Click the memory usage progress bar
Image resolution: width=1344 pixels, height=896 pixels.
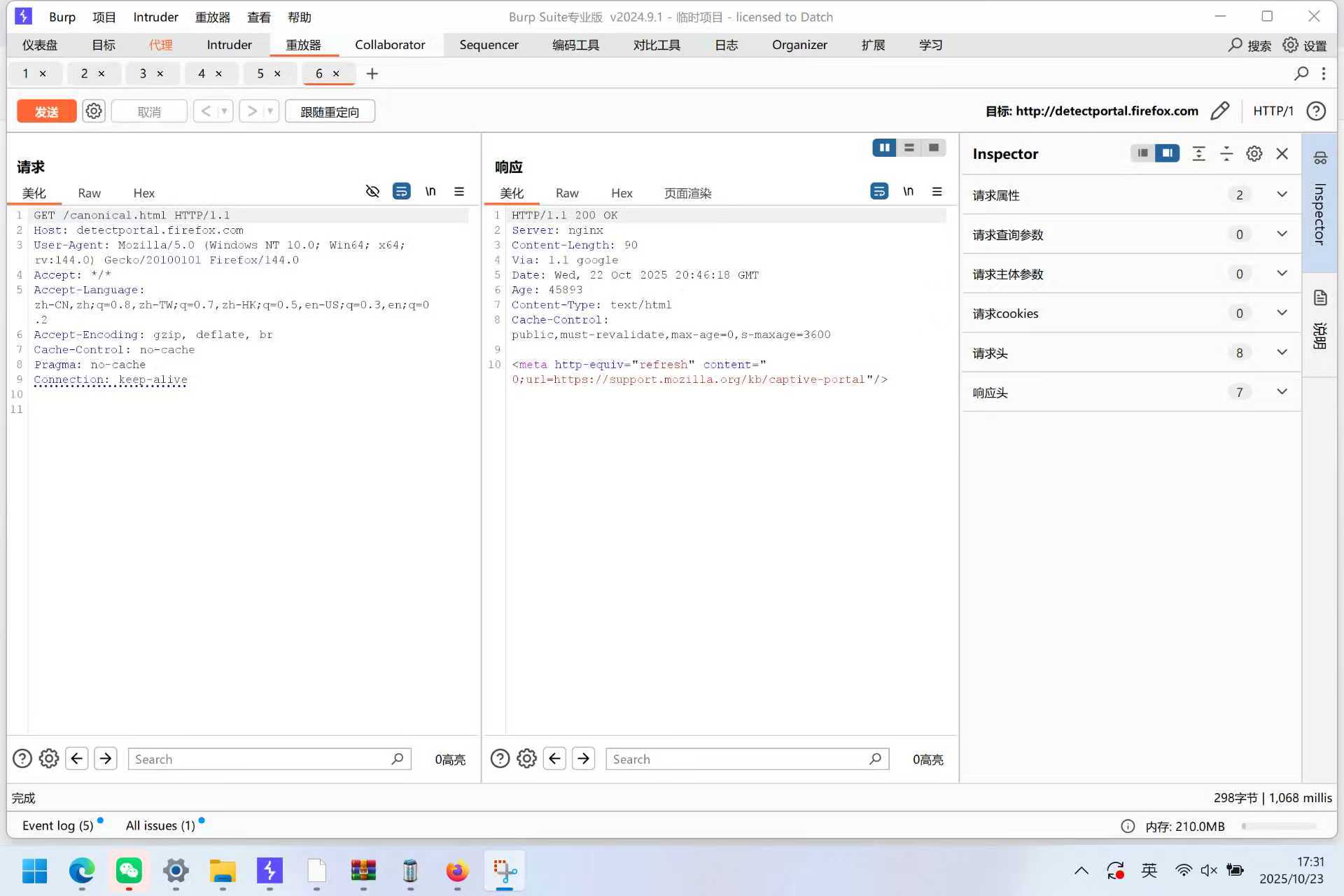1278,826
